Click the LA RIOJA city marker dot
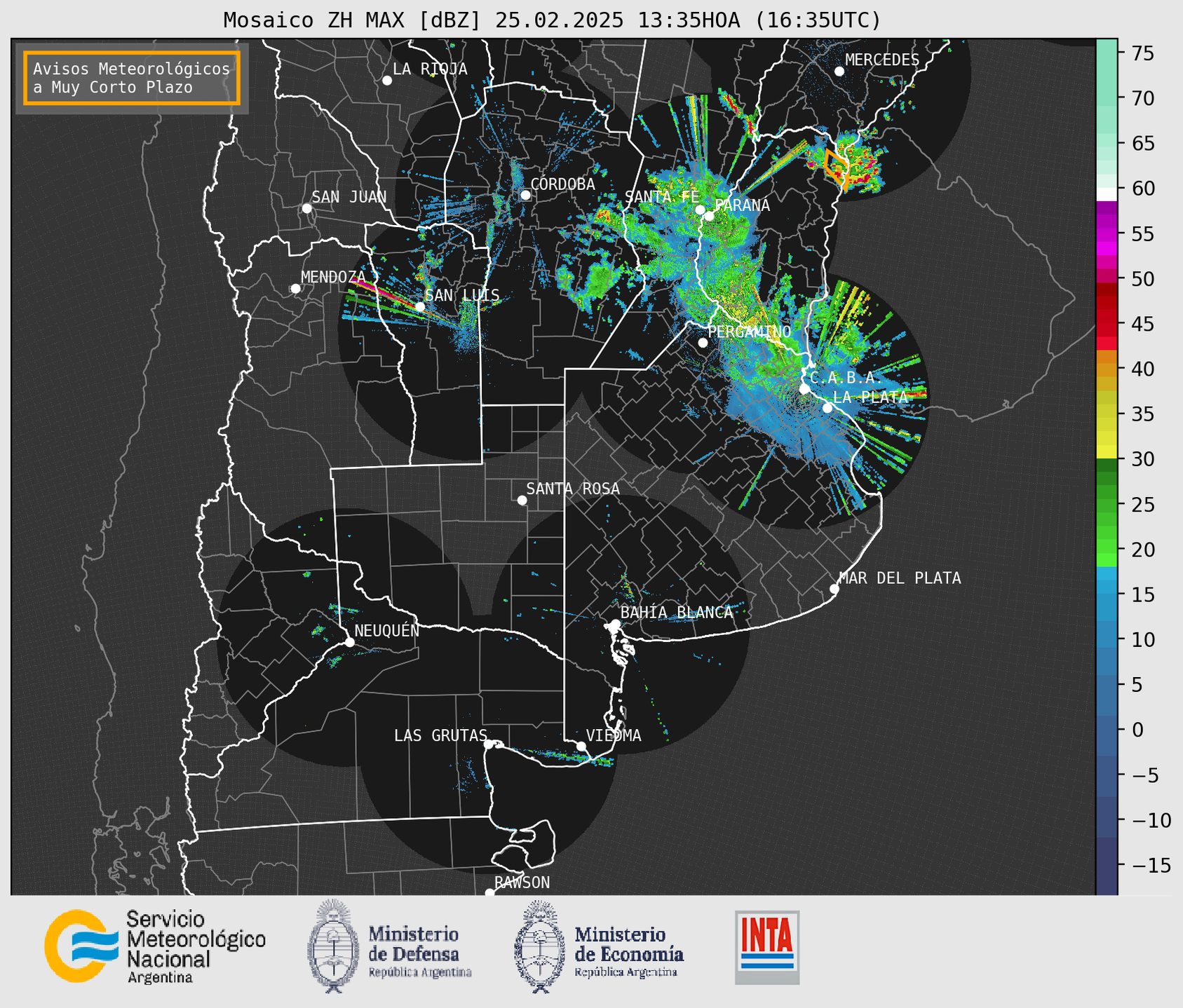This screenshot has width=1183, height=1008. coord(386,81)
